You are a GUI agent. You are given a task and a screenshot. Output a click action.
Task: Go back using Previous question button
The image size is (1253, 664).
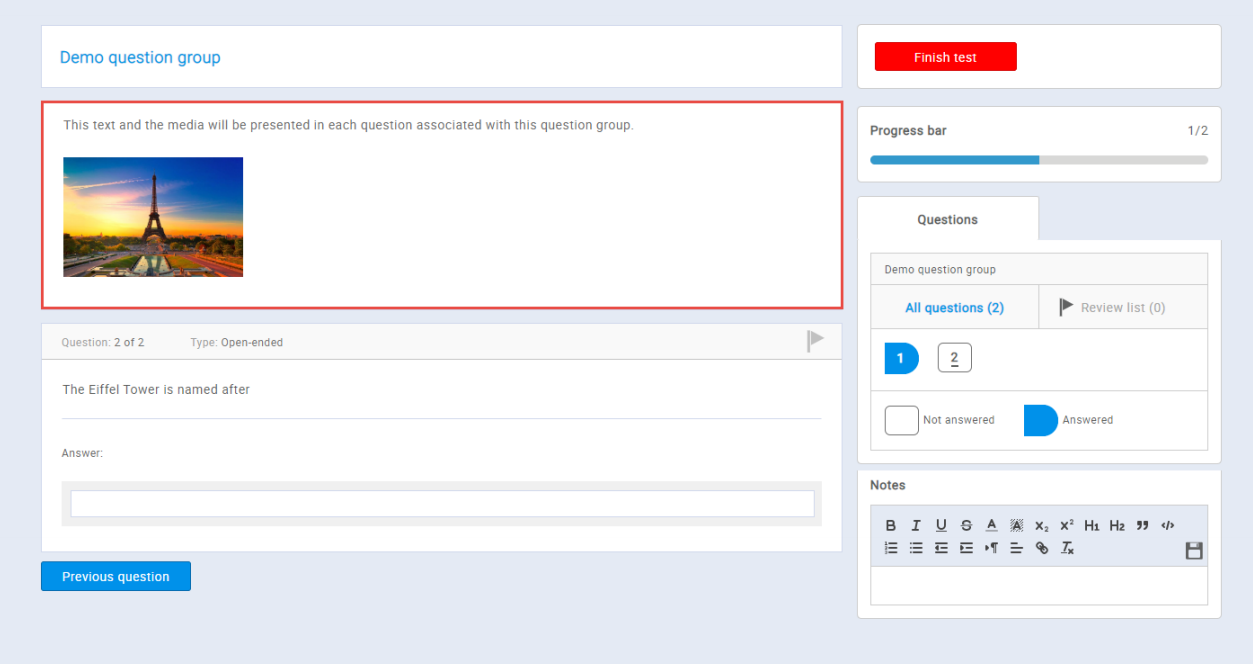[115, 576]
